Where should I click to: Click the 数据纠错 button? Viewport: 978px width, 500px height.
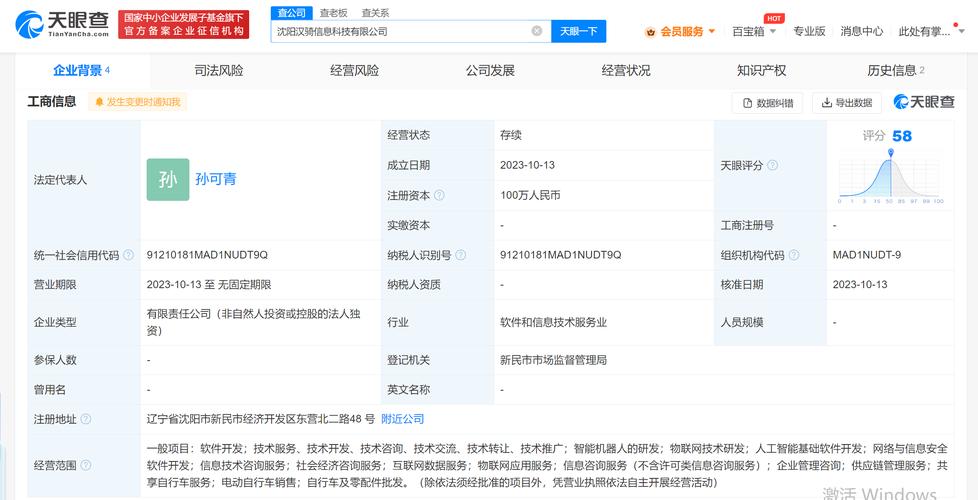(x=767, y=103)
